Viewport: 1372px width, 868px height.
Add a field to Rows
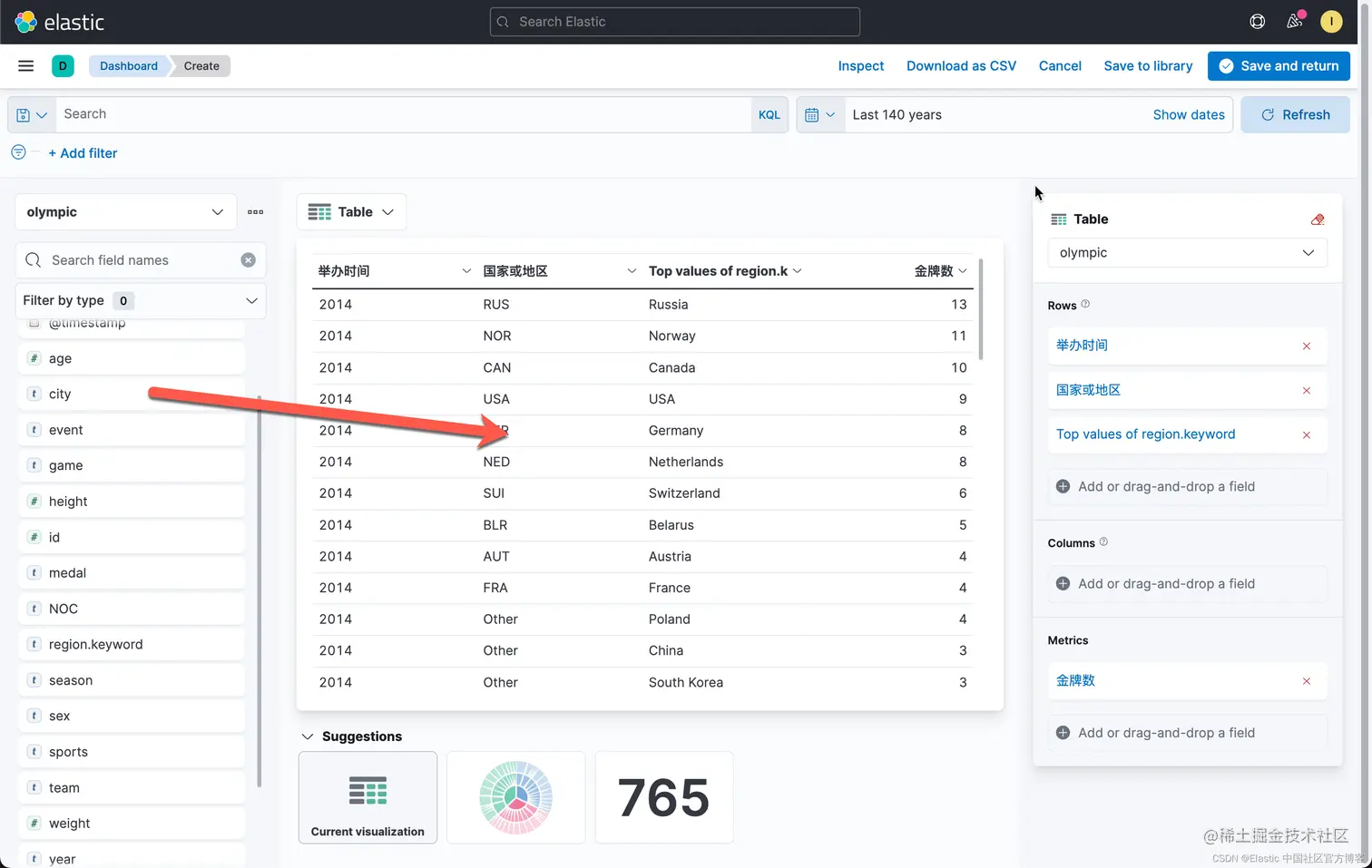1187,487
